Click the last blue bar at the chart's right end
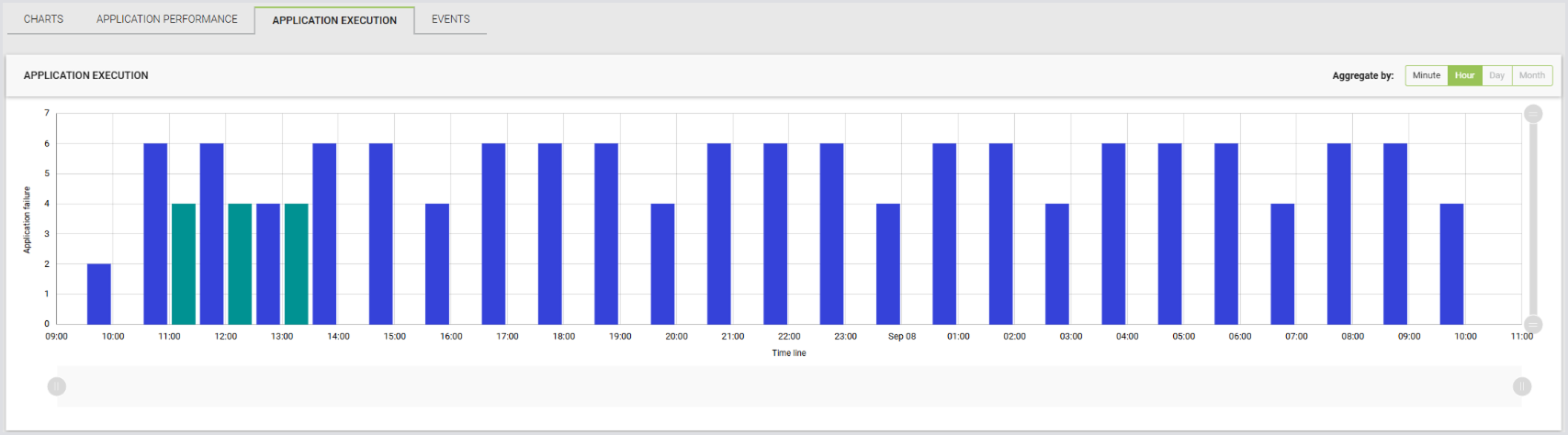The width and height of the screenshot is (1568, 435). (x=1451, y=264)
